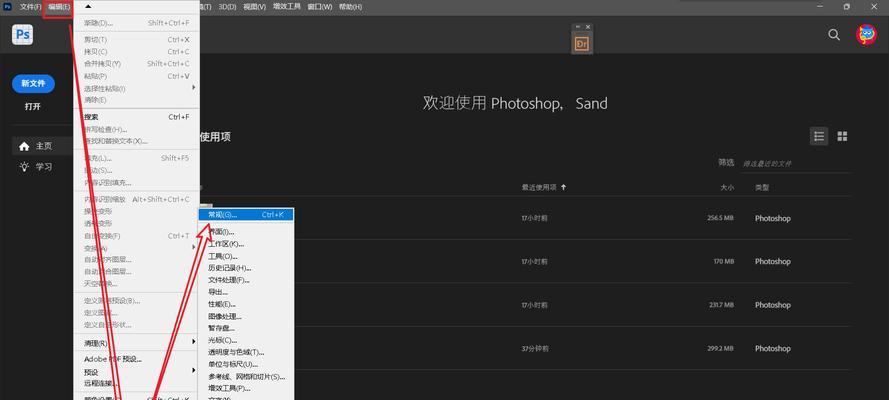Select 界面(I)... preferences entry
The height and width of the screenshot is (400, 889).
point(245,232)
